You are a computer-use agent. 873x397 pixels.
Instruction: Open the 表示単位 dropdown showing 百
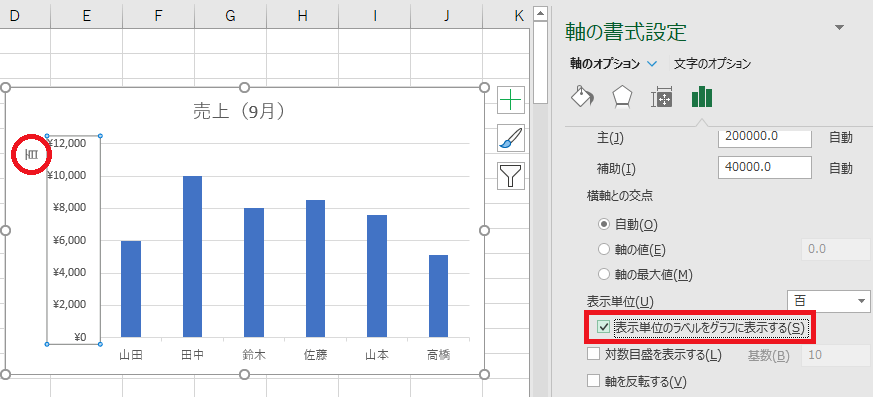828,301
